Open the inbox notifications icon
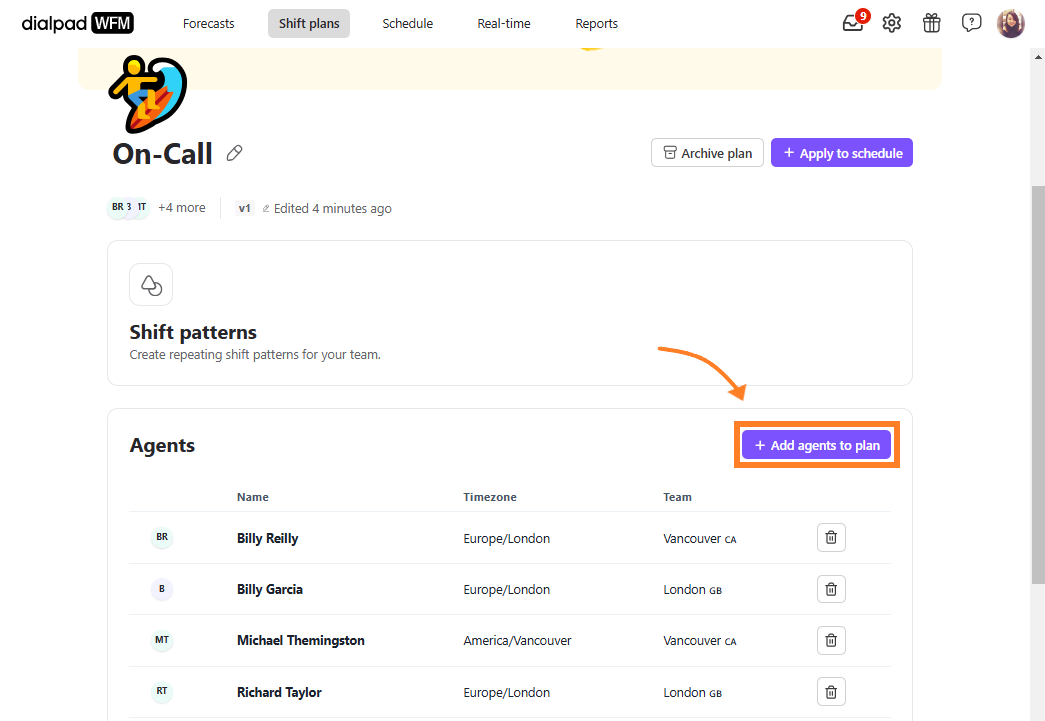 coord(853,23)
